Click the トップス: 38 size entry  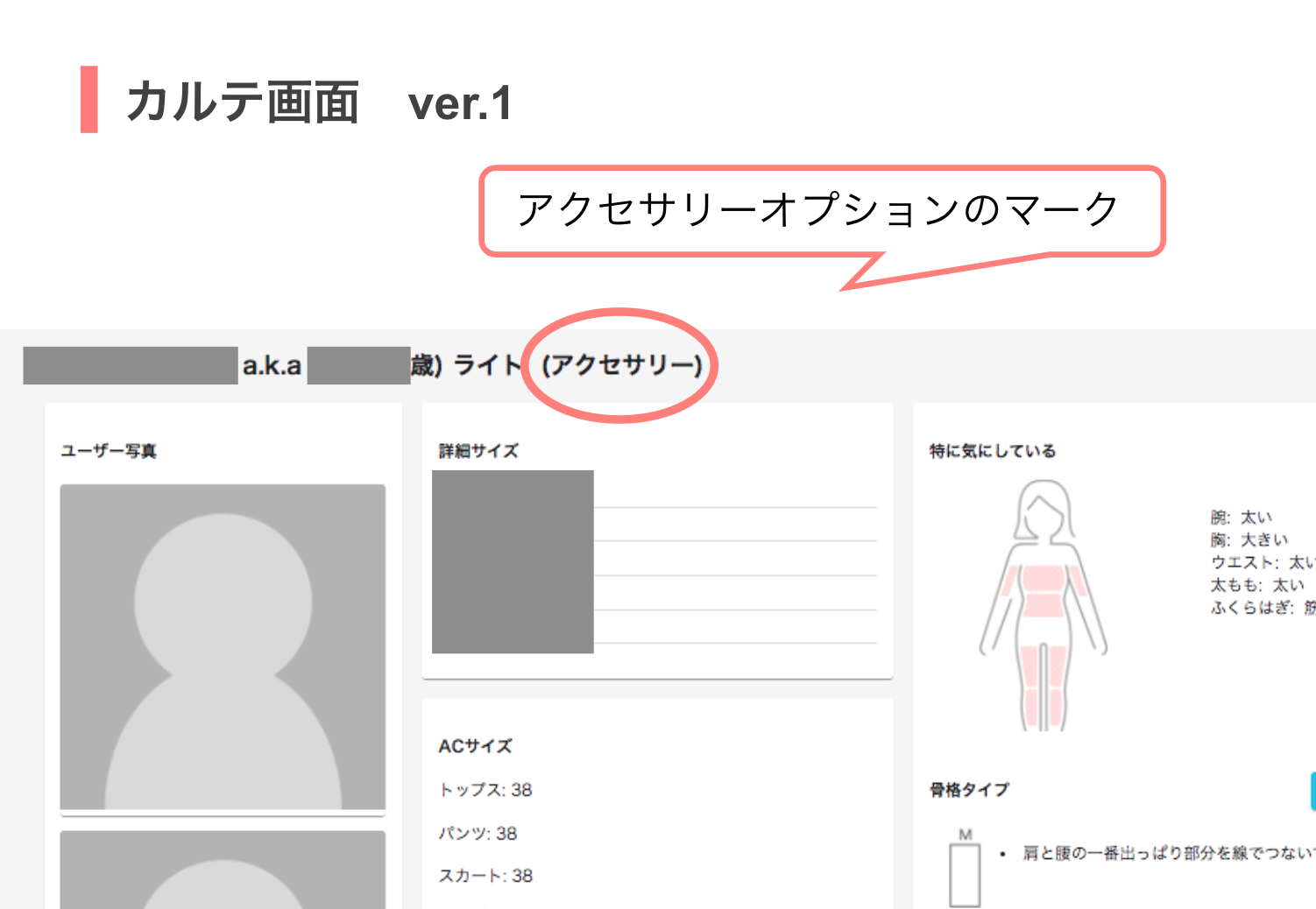coord(485,790)
